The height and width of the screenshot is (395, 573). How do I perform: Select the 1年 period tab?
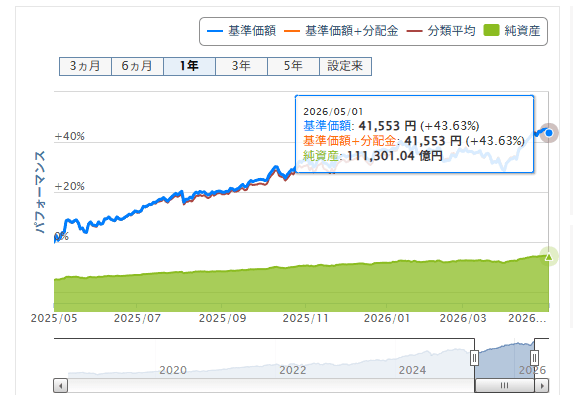pyautogui.click(x=189, y=66)
